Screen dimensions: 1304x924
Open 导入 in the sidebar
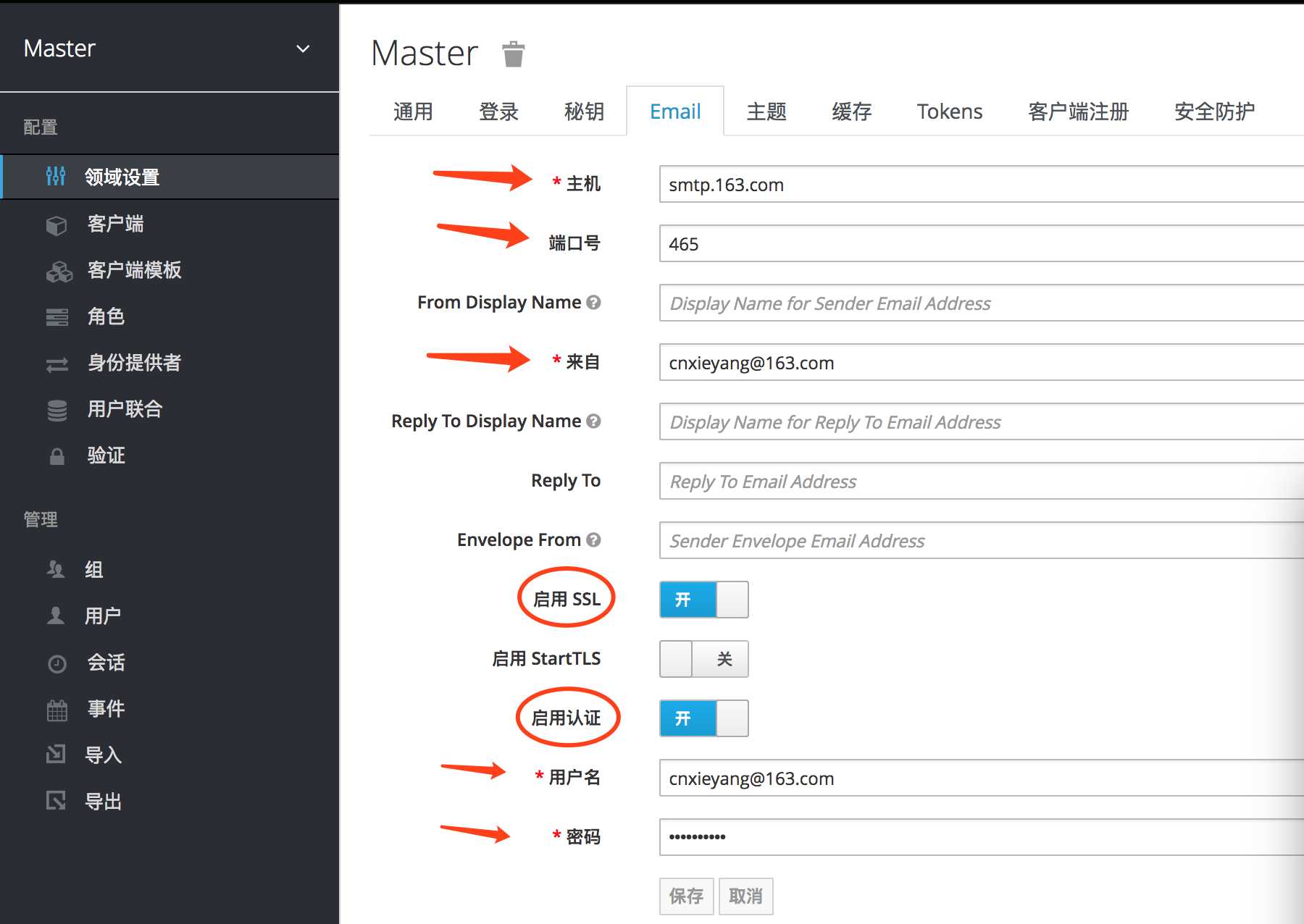tap(170, 755)
